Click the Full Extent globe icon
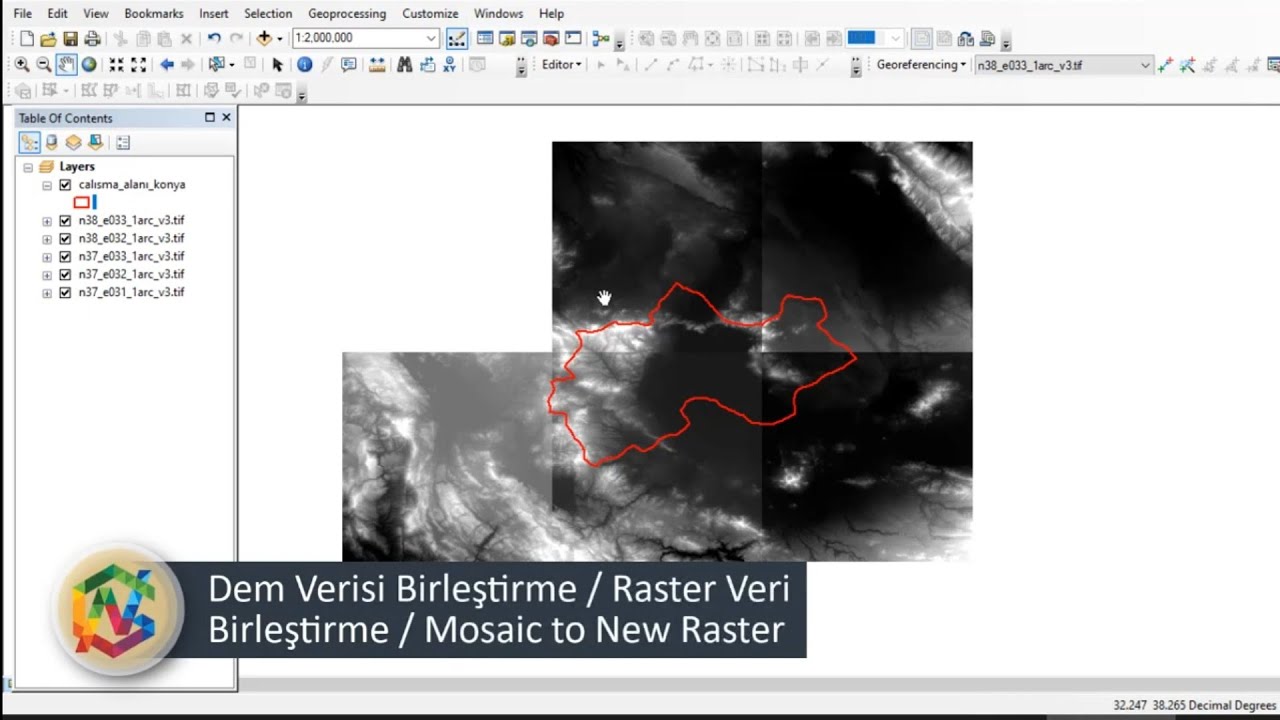 click(89, 64)
